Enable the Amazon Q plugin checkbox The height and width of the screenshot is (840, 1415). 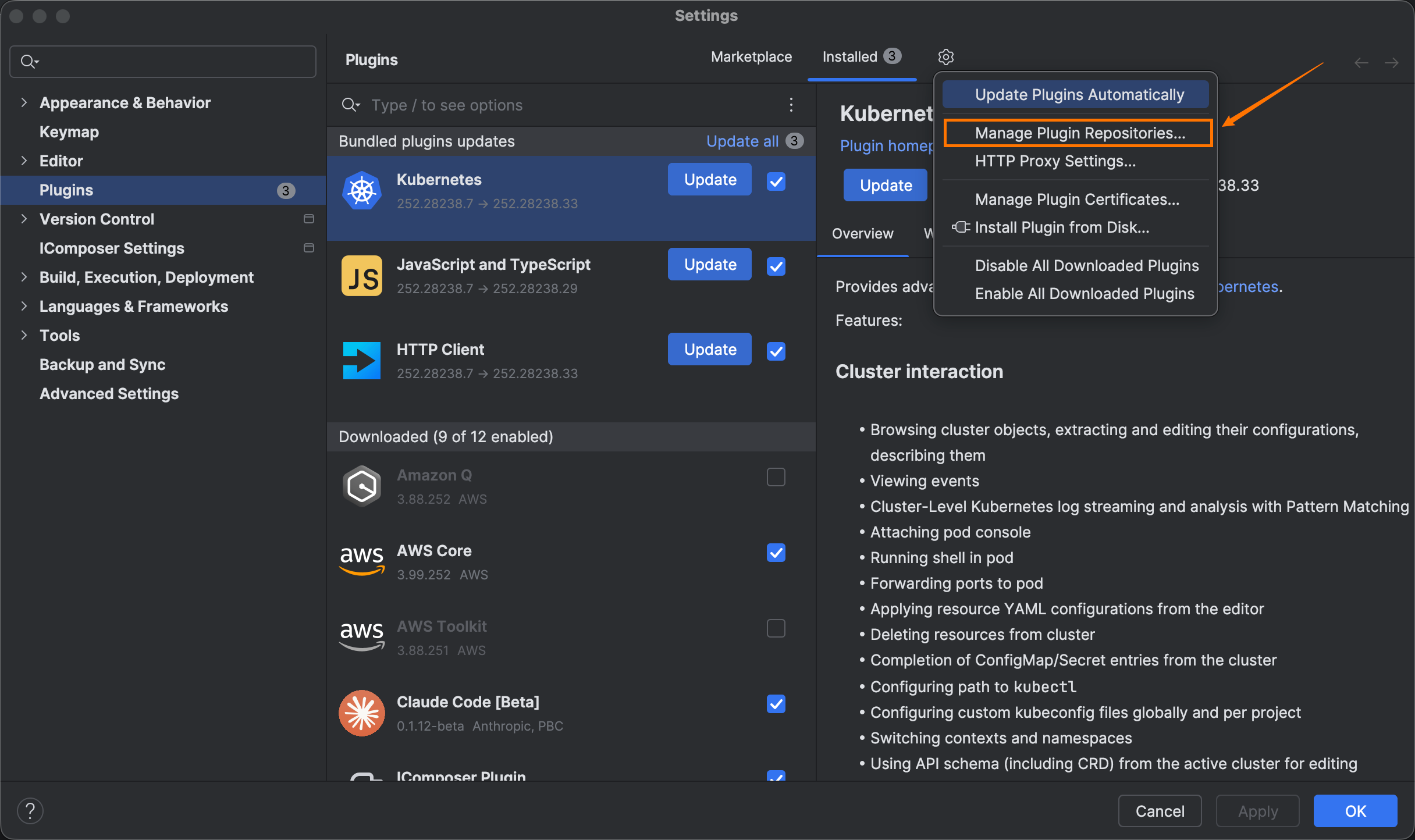[x=776, y=477]
